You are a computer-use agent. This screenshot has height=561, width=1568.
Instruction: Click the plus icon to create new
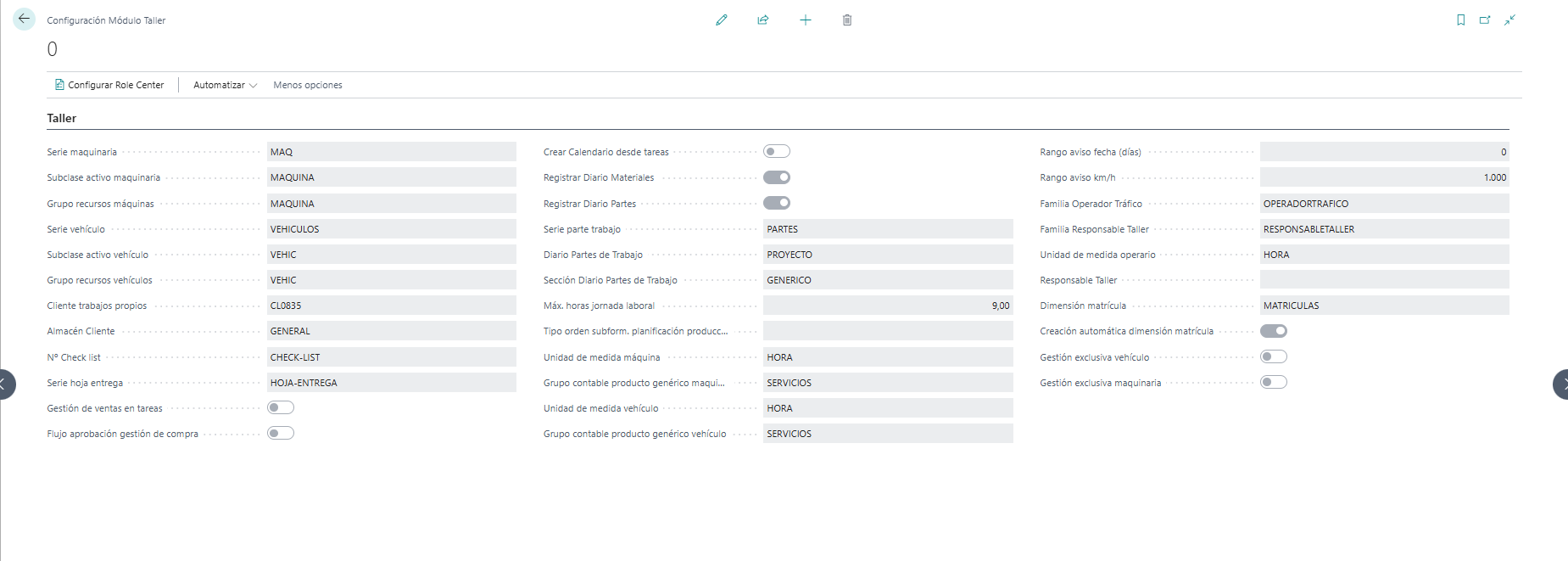806,20
